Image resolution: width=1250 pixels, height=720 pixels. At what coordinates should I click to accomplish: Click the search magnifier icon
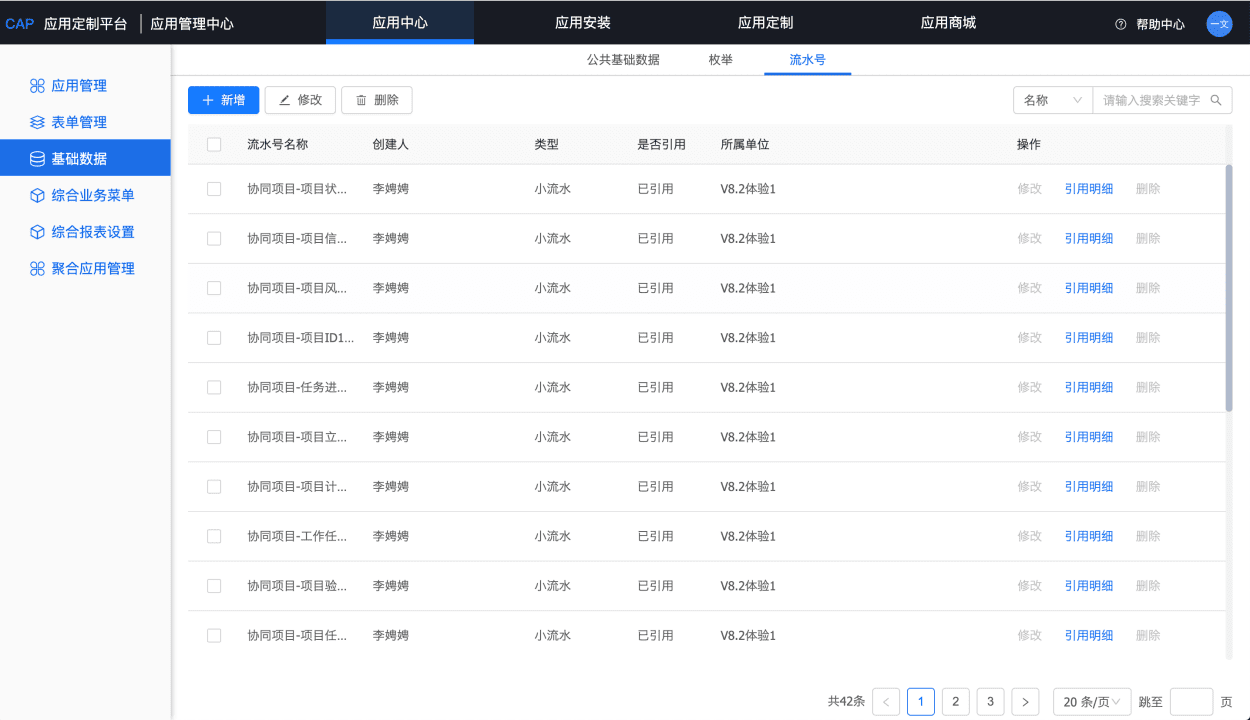[x=1216, y=100]
